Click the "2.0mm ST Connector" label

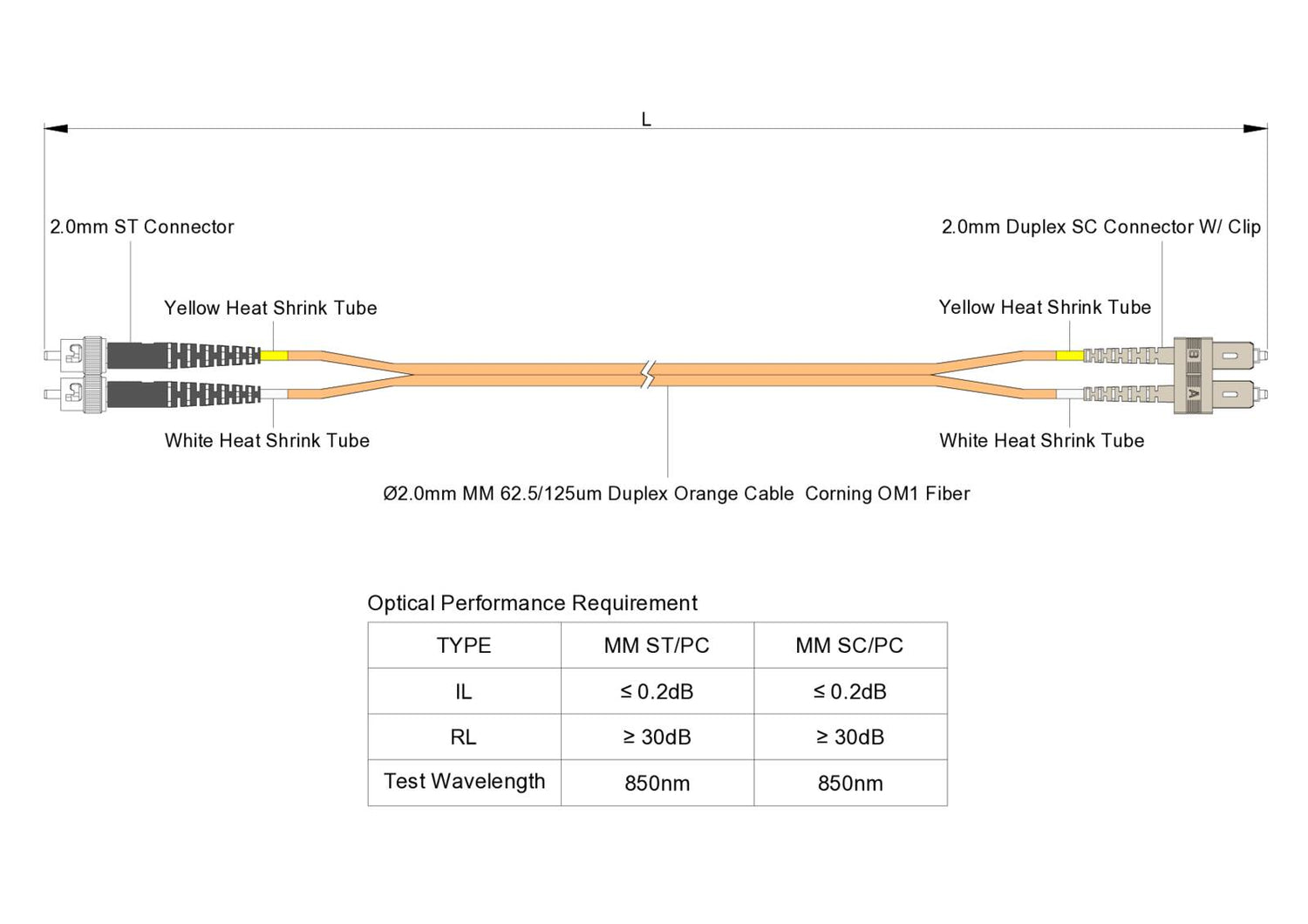pos(142,227)
